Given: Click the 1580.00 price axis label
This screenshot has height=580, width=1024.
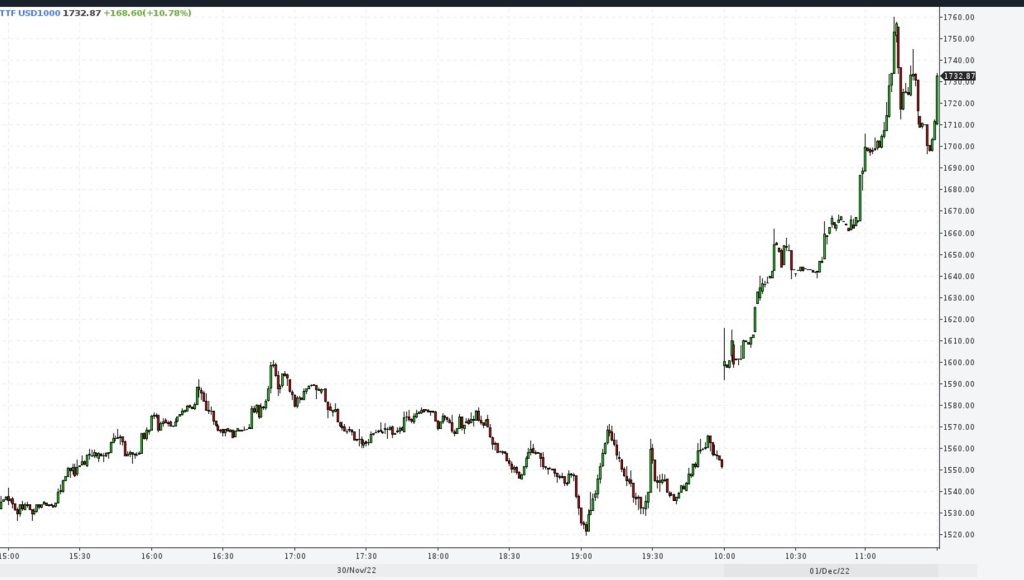Looking at the screenshot, I should tap(959, 406).
